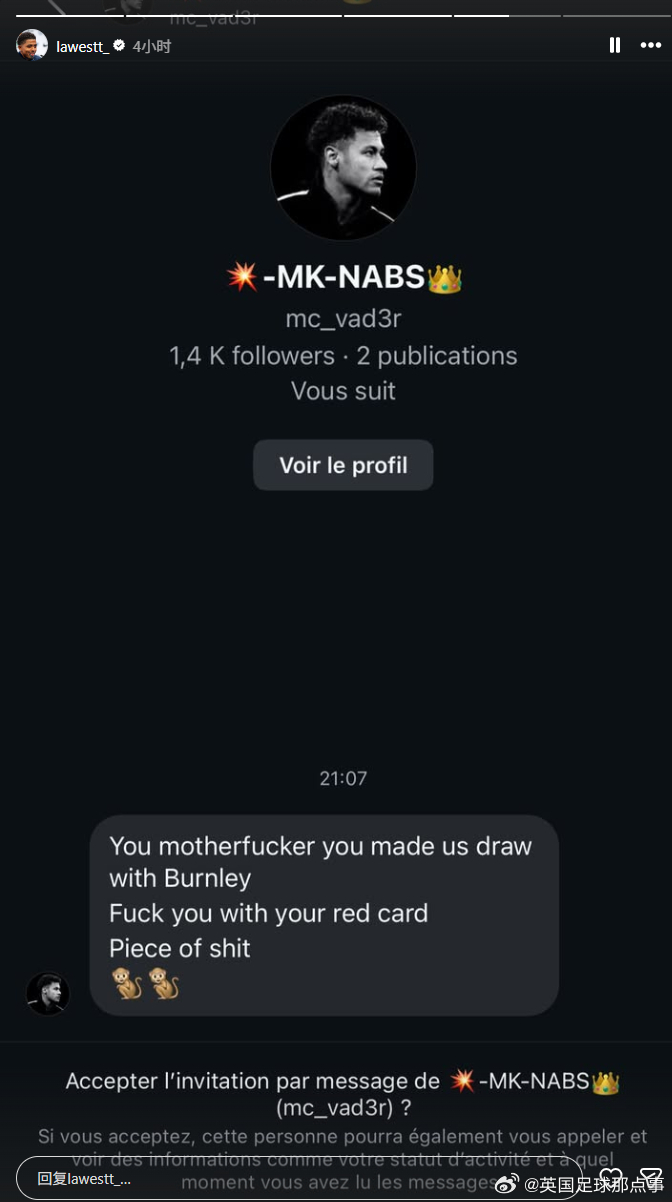Click the large MK-NABS profile picture
672x1202 pixels.
pyautogui.click(x=343, y=168)
